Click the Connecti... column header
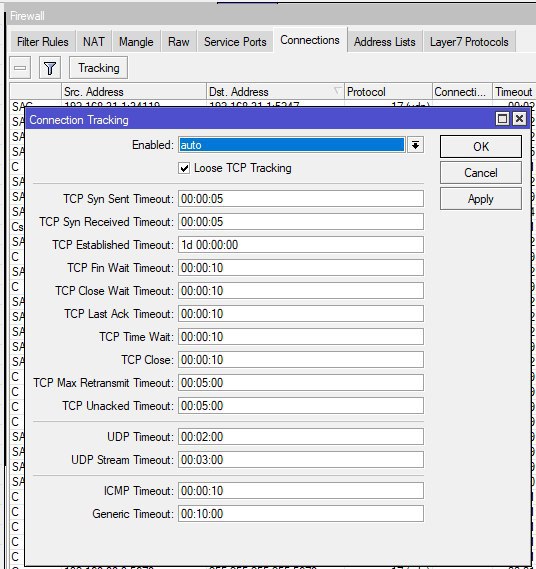The width and height of the screenshot is (536, 569). [462, 91]
